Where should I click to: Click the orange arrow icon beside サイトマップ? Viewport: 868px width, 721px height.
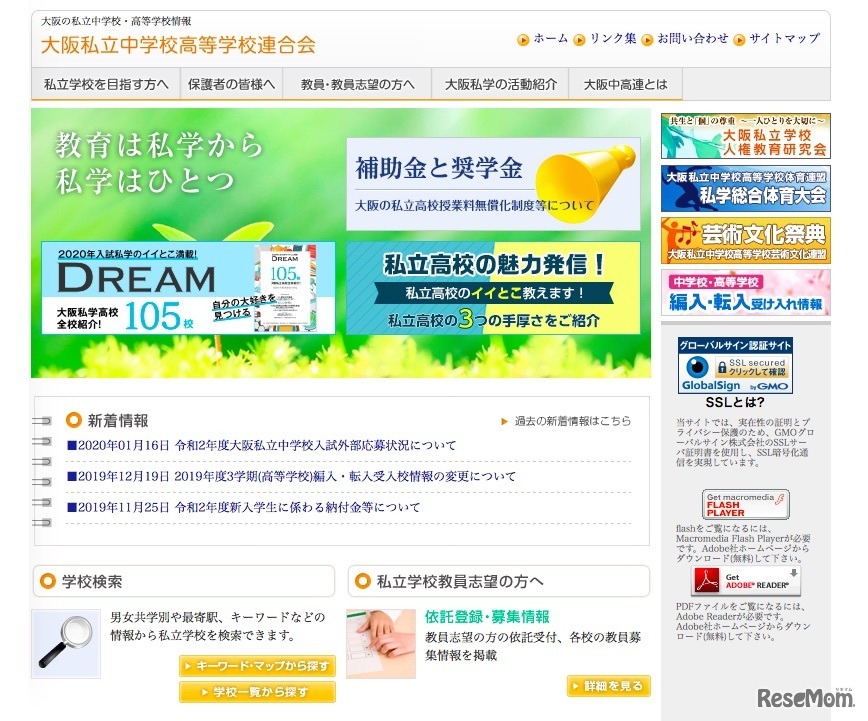(x=739, y=40)
